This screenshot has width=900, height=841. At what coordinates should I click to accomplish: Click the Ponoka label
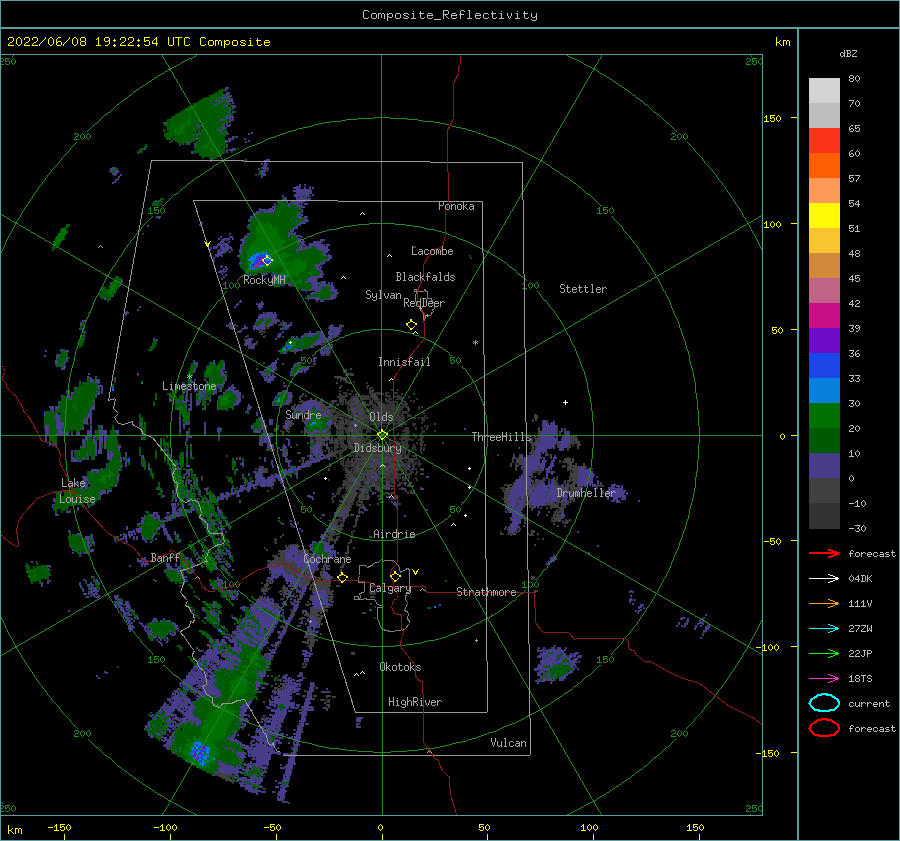(x=456, y=206)
